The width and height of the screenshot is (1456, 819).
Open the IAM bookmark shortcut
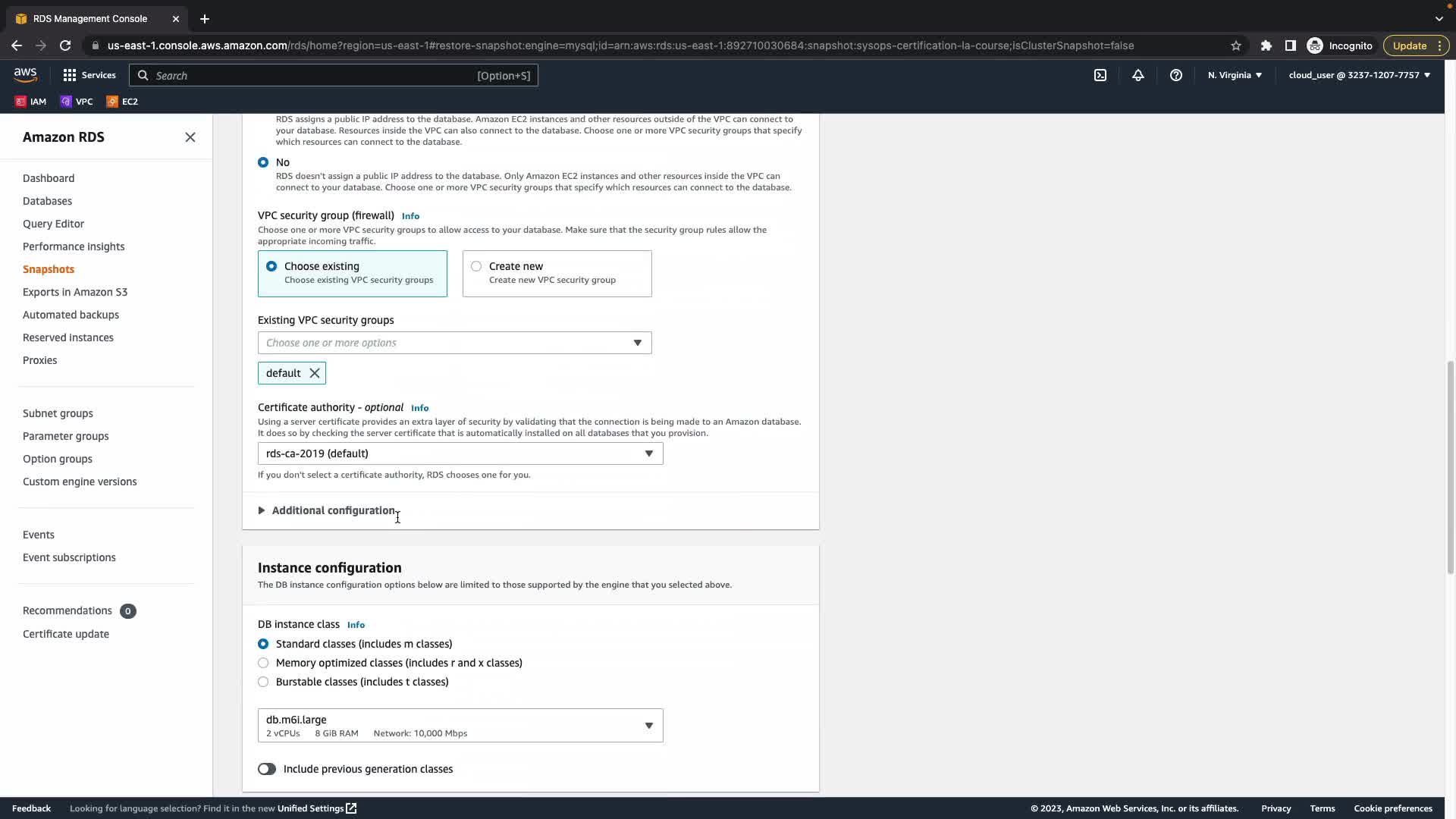(x=30, y=102)
